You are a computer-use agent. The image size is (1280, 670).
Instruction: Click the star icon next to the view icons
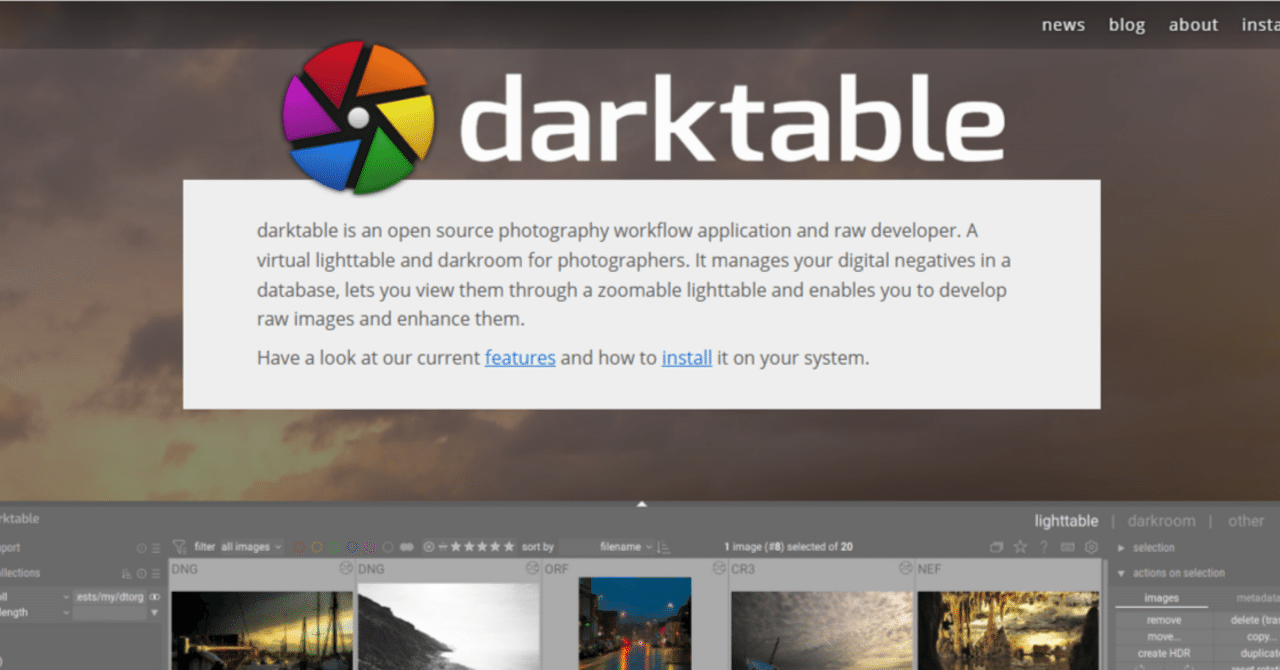[x=1020, y=547]
